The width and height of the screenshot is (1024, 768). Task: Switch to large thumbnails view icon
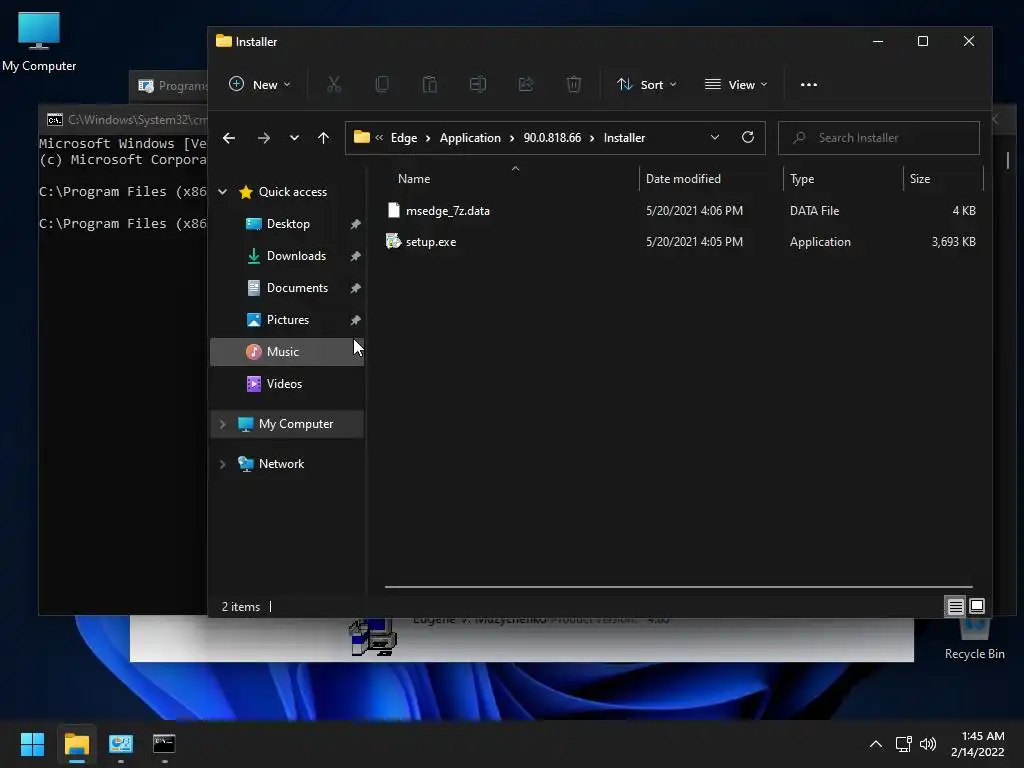tap(977, 606)
